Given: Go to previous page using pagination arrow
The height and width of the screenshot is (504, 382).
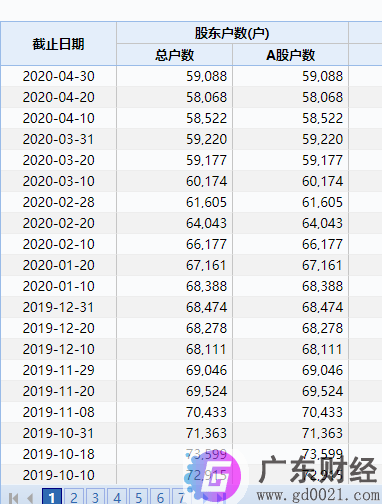Looking at the screenshot, I should point(30,498).
